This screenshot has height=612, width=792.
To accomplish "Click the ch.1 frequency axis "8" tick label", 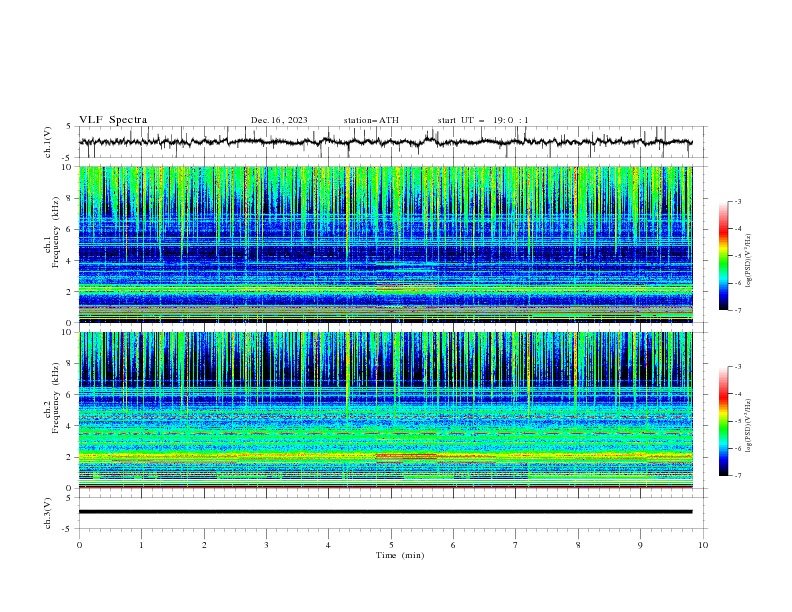I will [71, 198].
